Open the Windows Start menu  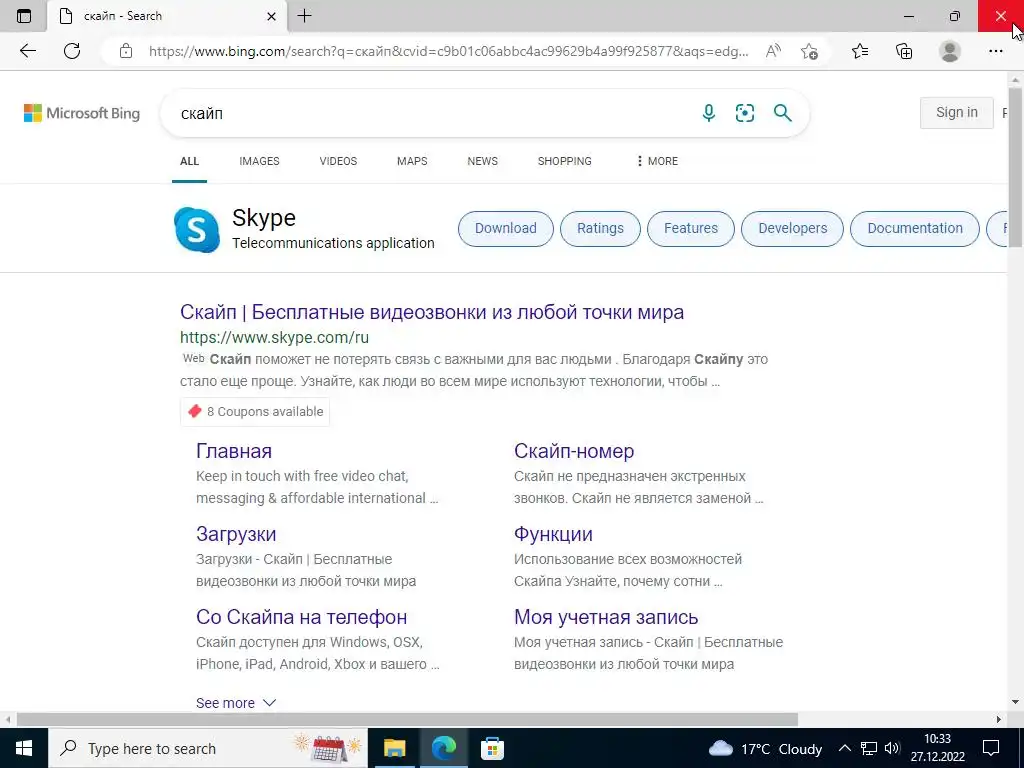[24, 748]
